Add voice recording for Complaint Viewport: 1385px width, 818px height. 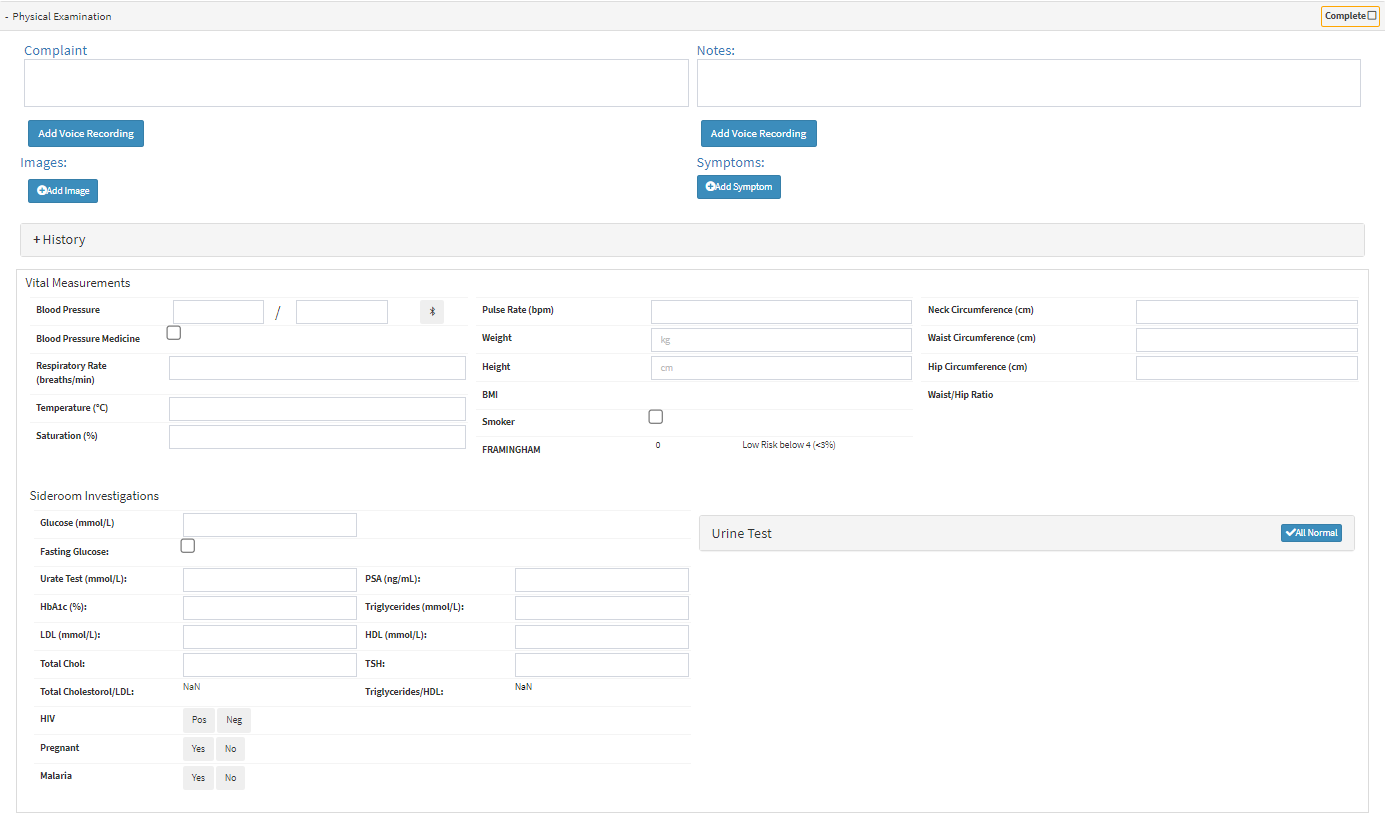pos(86,134)
